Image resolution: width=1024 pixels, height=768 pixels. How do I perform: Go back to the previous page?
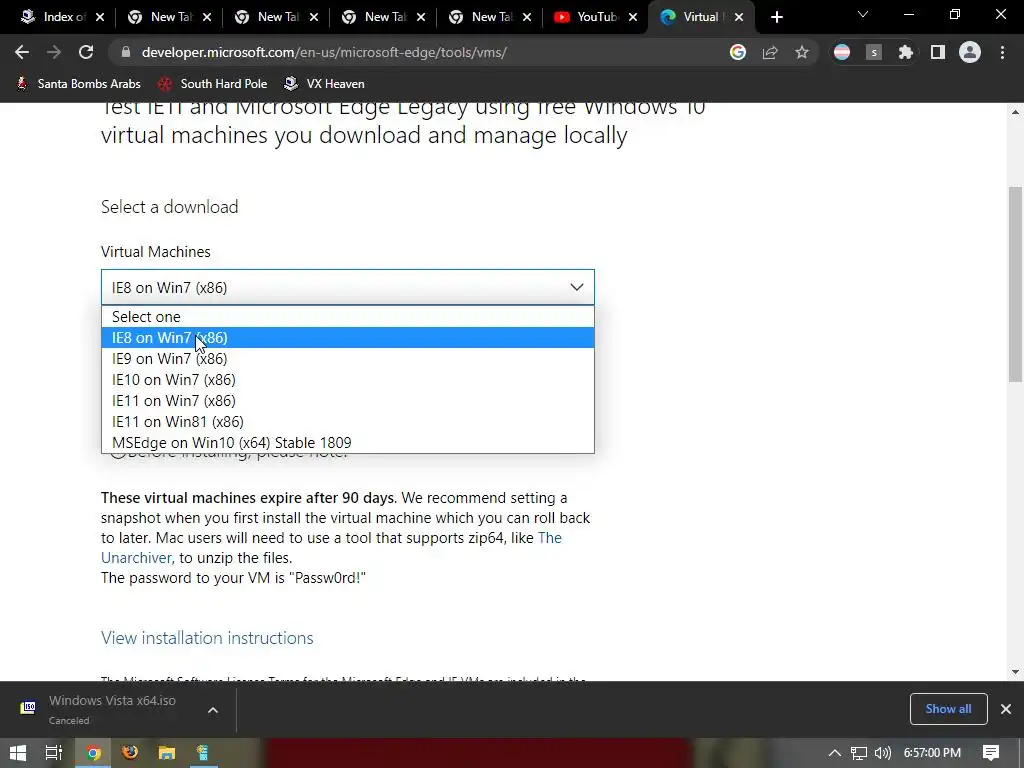[x=22, y=52]
